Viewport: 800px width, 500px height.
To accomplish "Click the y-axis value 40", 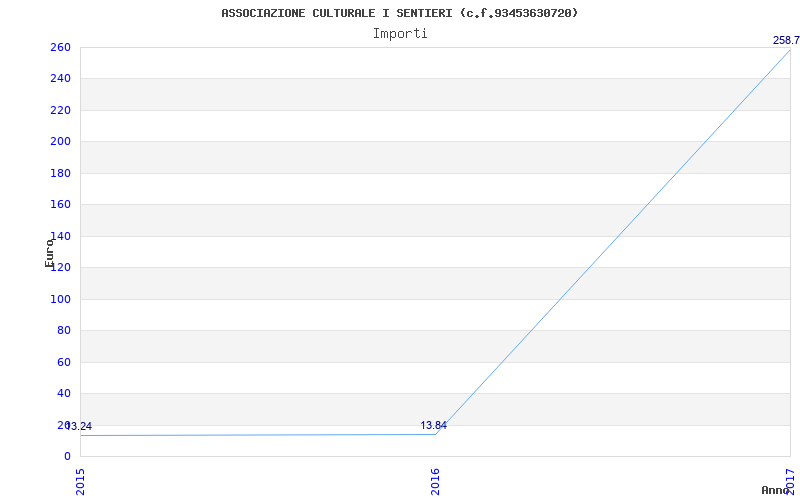I will (x=64, y=393).
